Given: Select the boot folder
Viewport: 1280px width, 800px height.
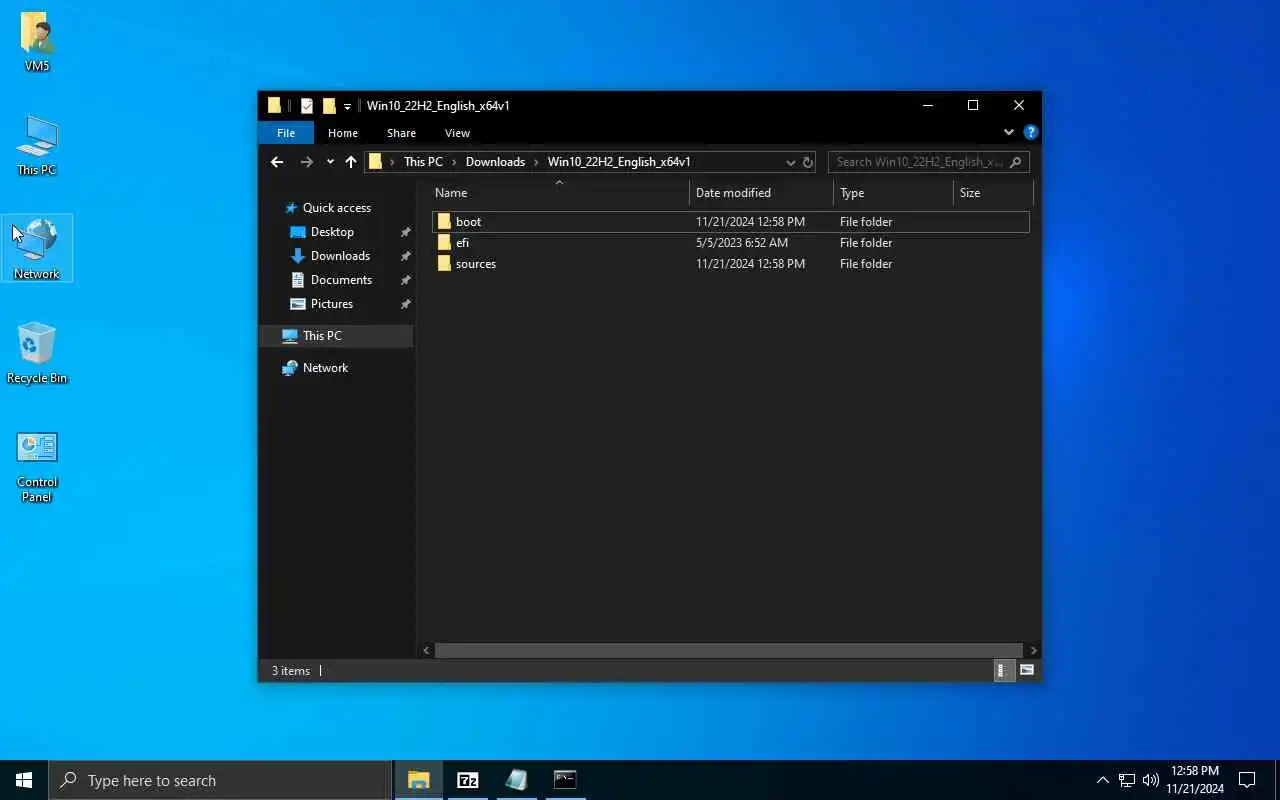Looking at the screenshot, I should tap(731, 222).
